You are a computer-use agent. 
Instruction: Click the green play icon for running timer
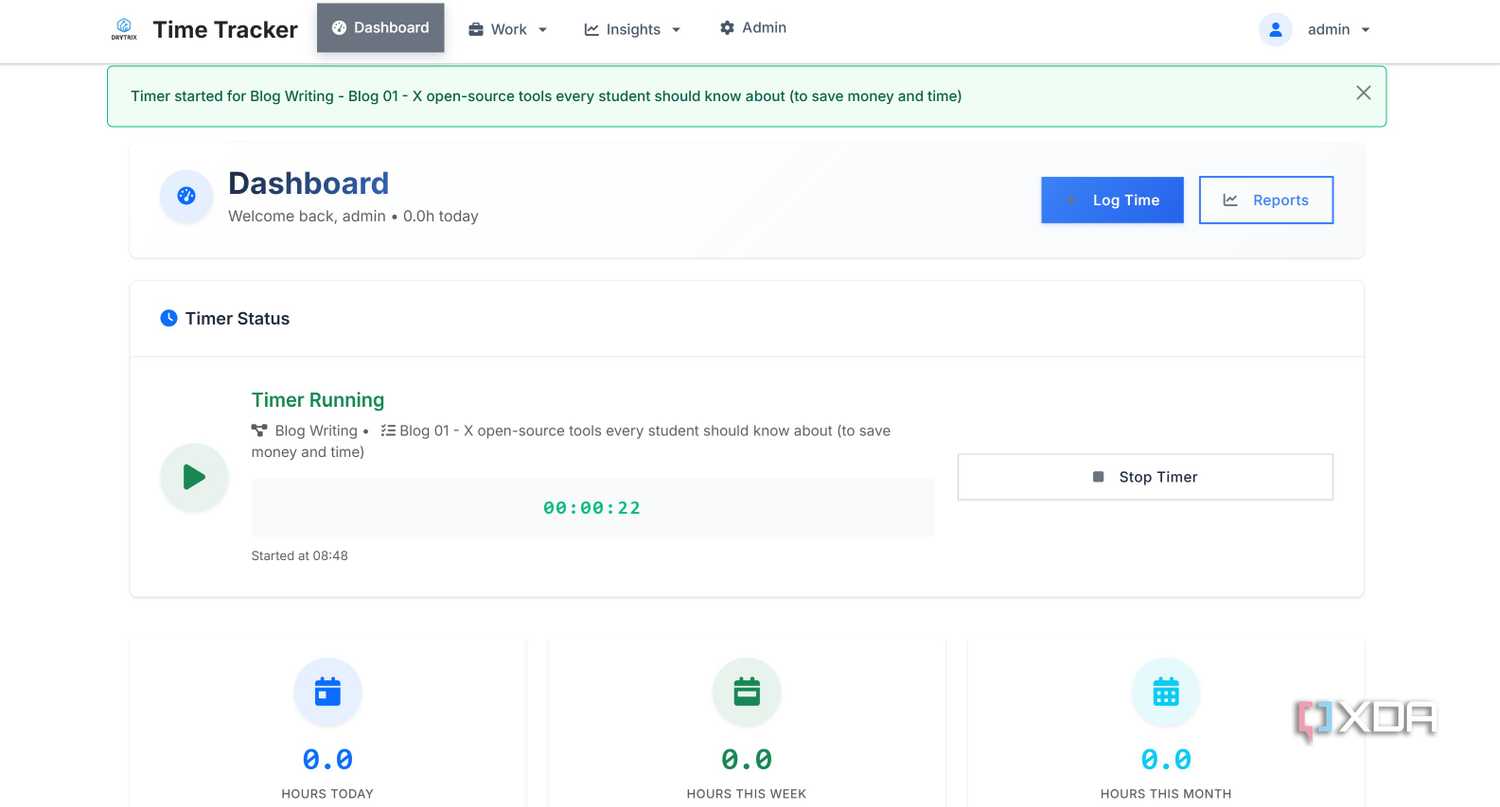pos(194,477)
